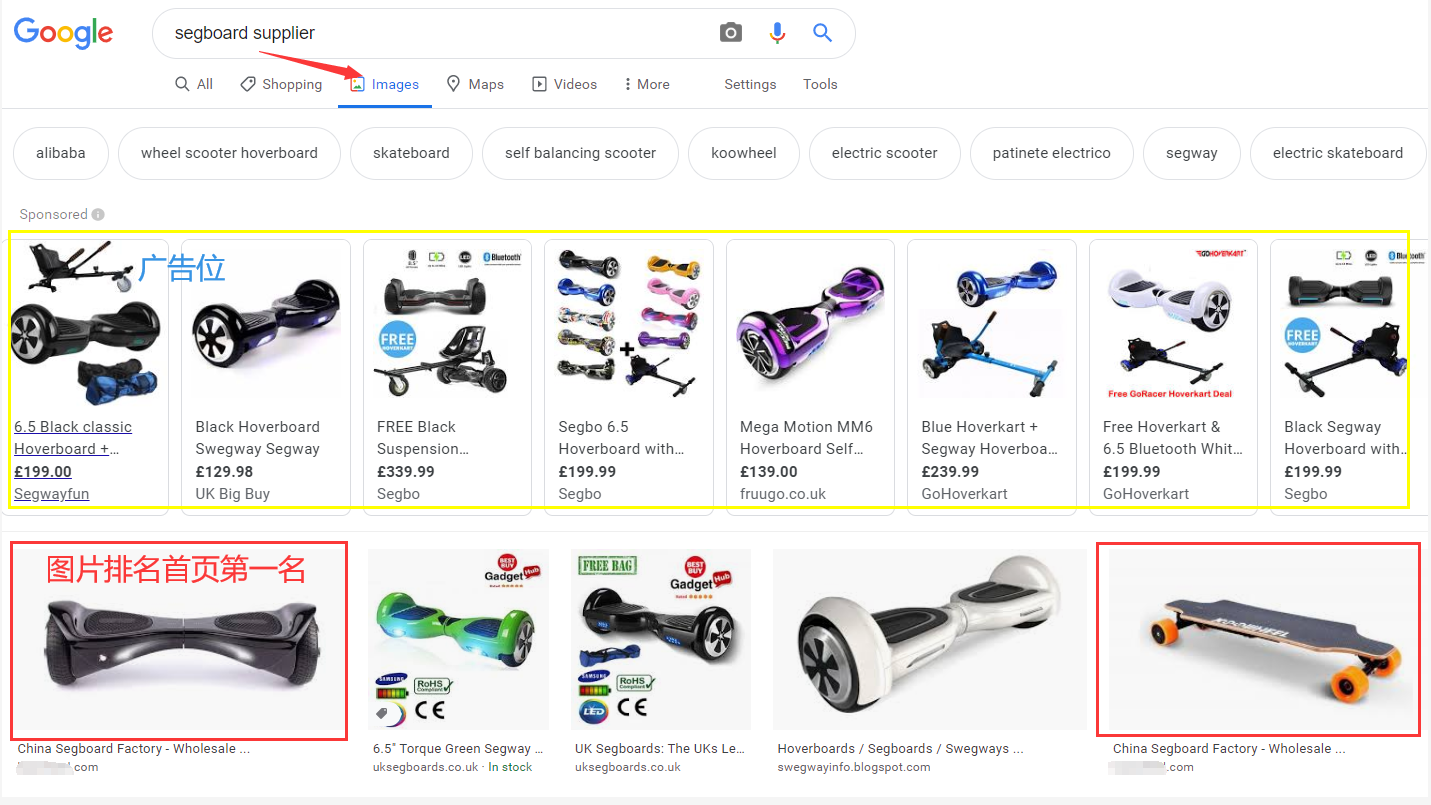
Task: Open search by image camera icon
Action: tap(731, 33)
